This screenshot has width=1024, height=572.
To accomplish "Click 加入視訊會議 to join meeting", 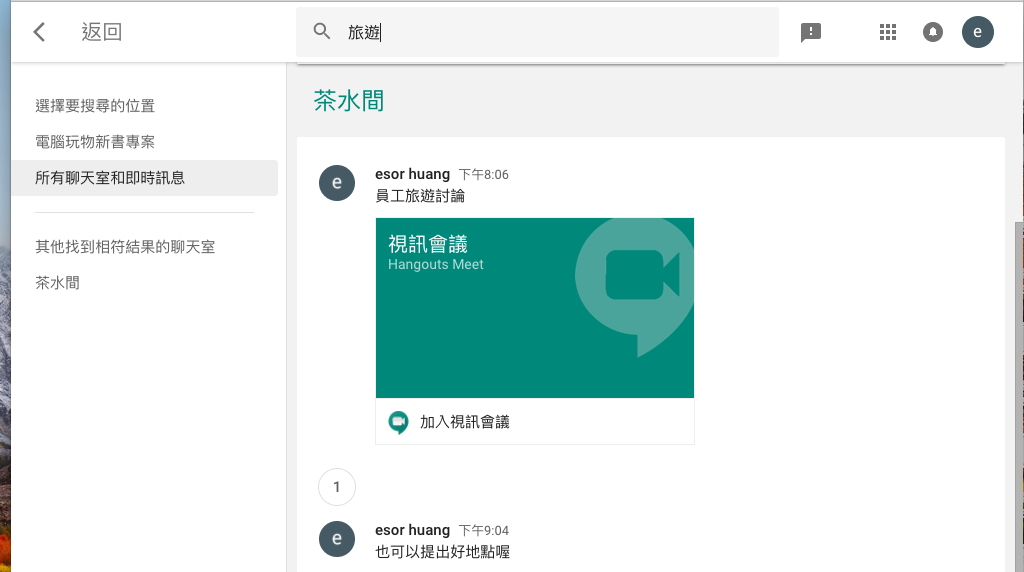I will (465, 422).
